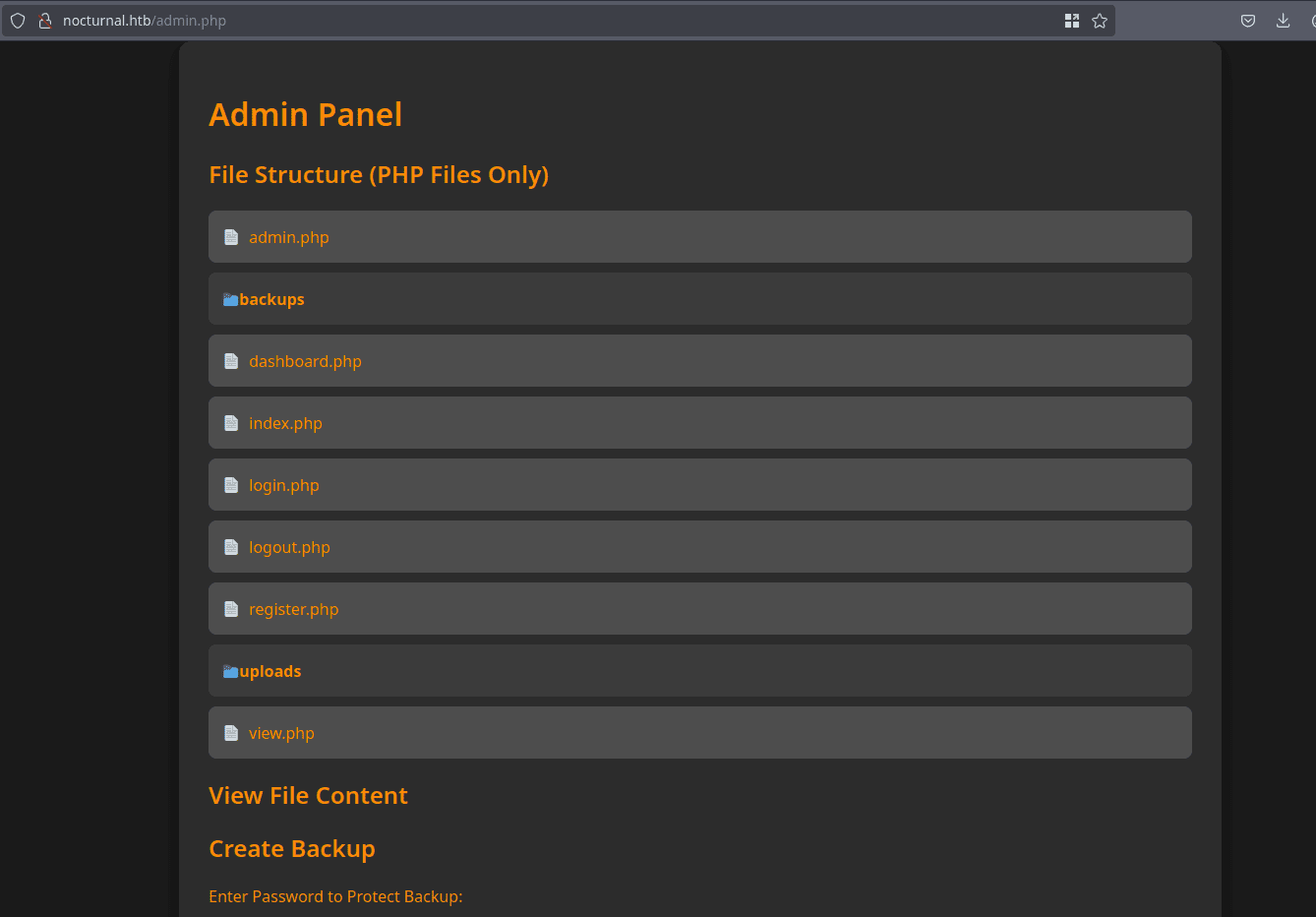The width and height of the screenshot is (1316, 917).
Task: Click the folder icon beside uploads
Action: point(230,671)
